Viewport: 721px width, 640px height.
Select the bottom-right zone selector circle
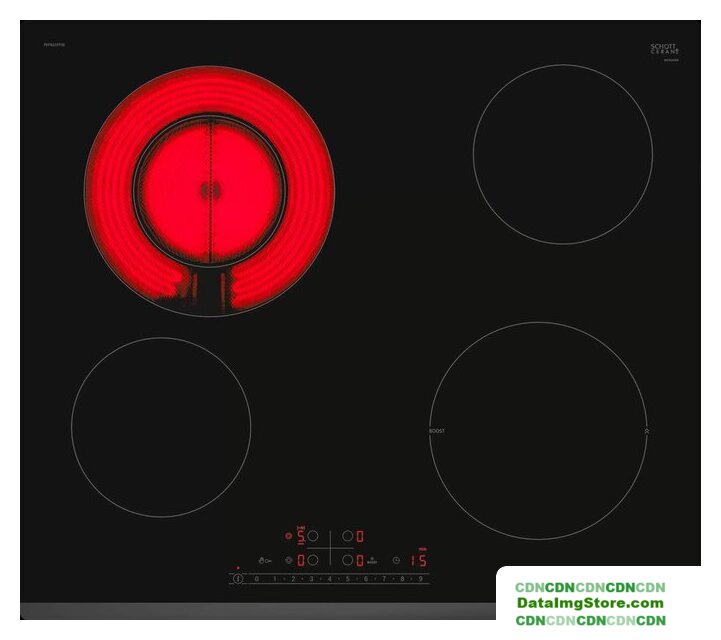[347, 560]
